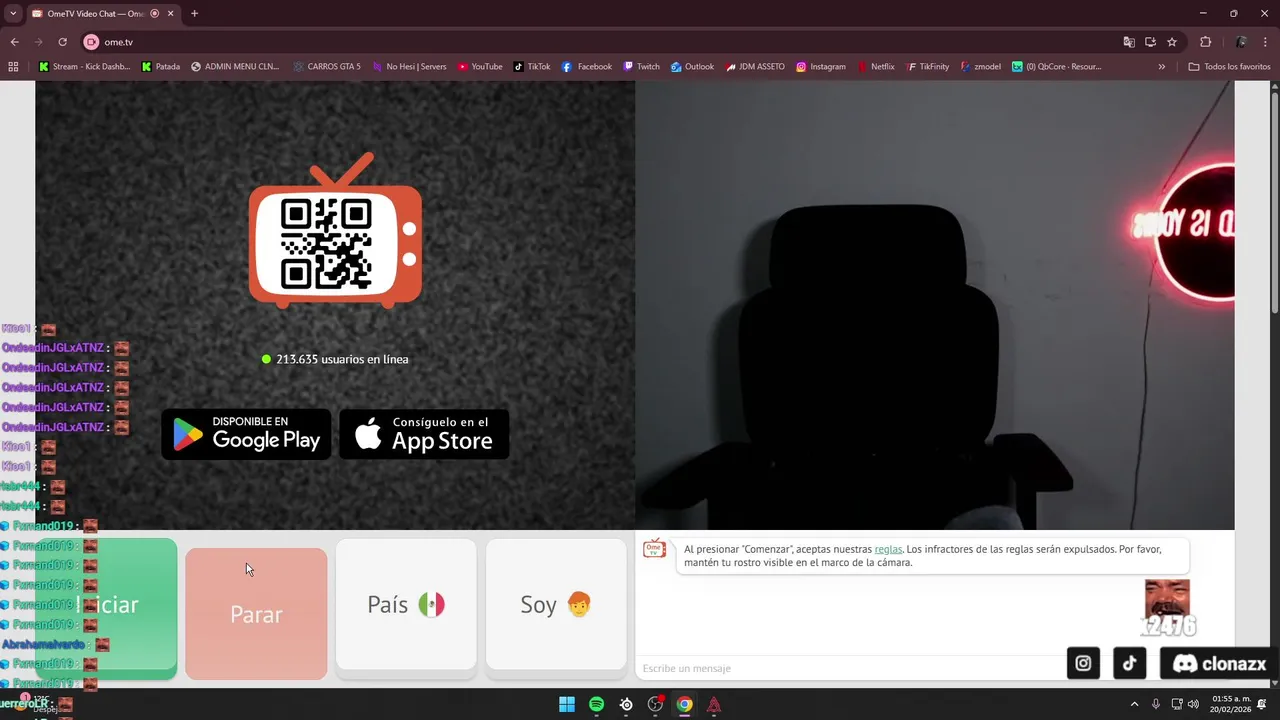Open the Patada bookmark
Viewport: 1280px width, 720px height.
pyautogui.click(x=161, y=67)
